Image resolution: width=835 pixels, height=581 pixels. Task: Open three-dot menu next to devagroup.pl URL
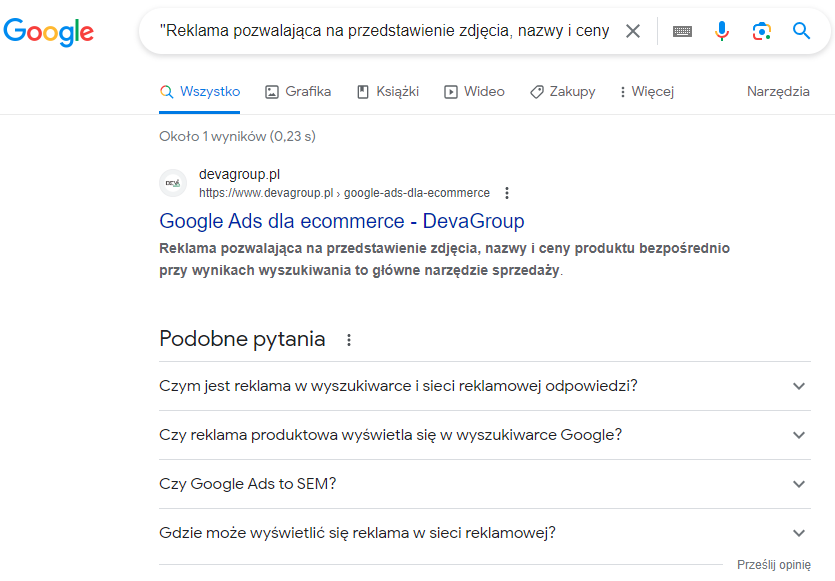click(507, 193)
